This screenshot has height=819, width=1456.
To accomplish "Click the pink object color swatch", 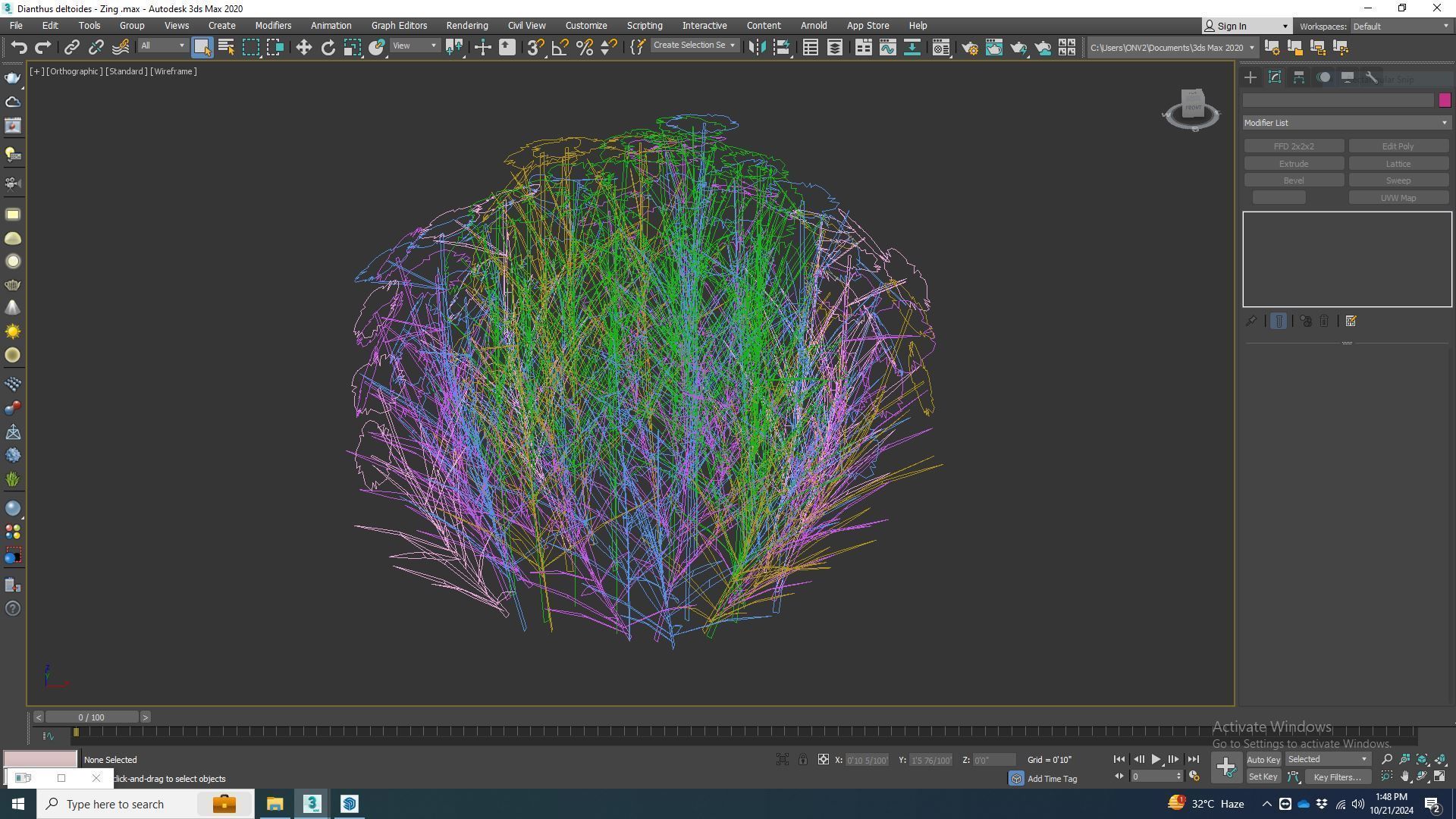I will point(1444,100).
